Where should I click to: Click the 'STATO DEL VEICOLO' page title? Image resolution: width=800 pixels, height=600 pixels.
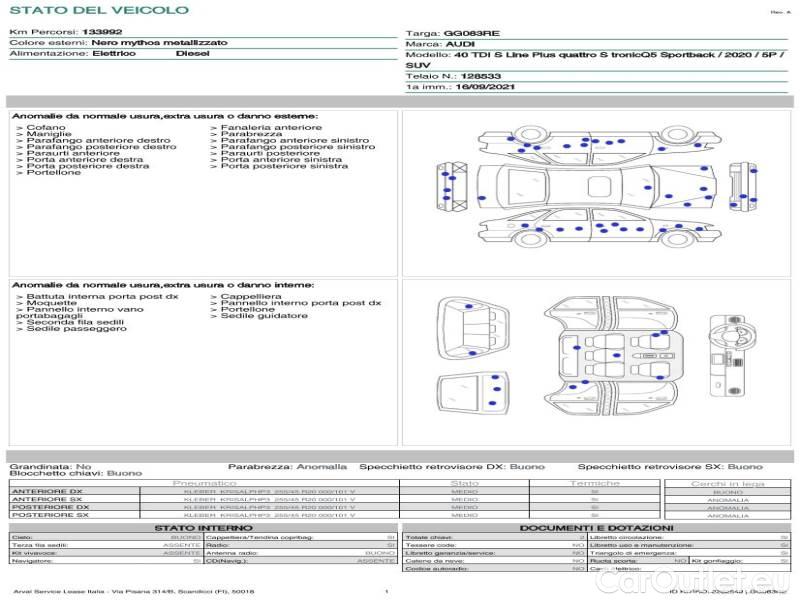pos(99,10)
